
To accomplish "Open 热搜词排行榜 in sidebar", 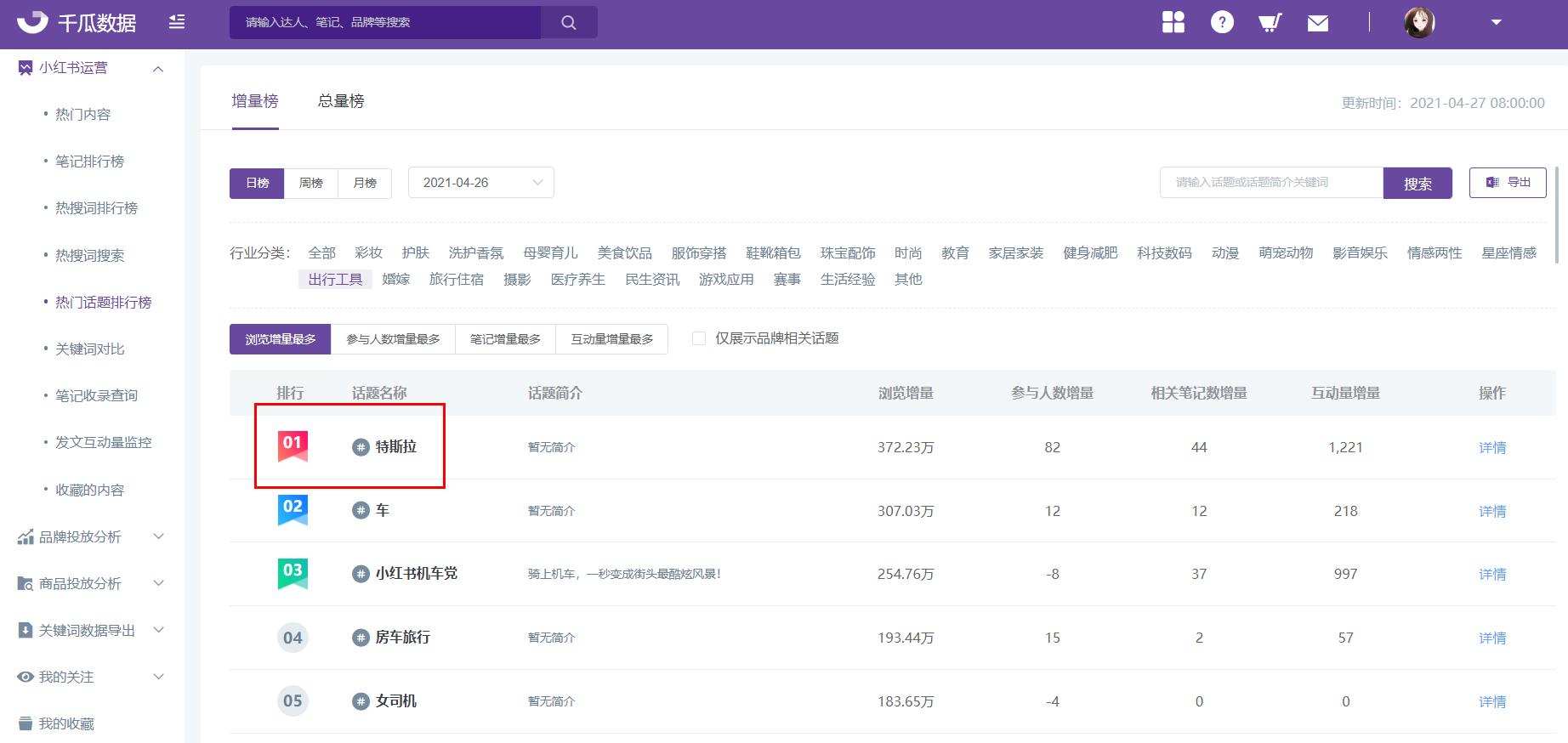I will tap(97, 207).
